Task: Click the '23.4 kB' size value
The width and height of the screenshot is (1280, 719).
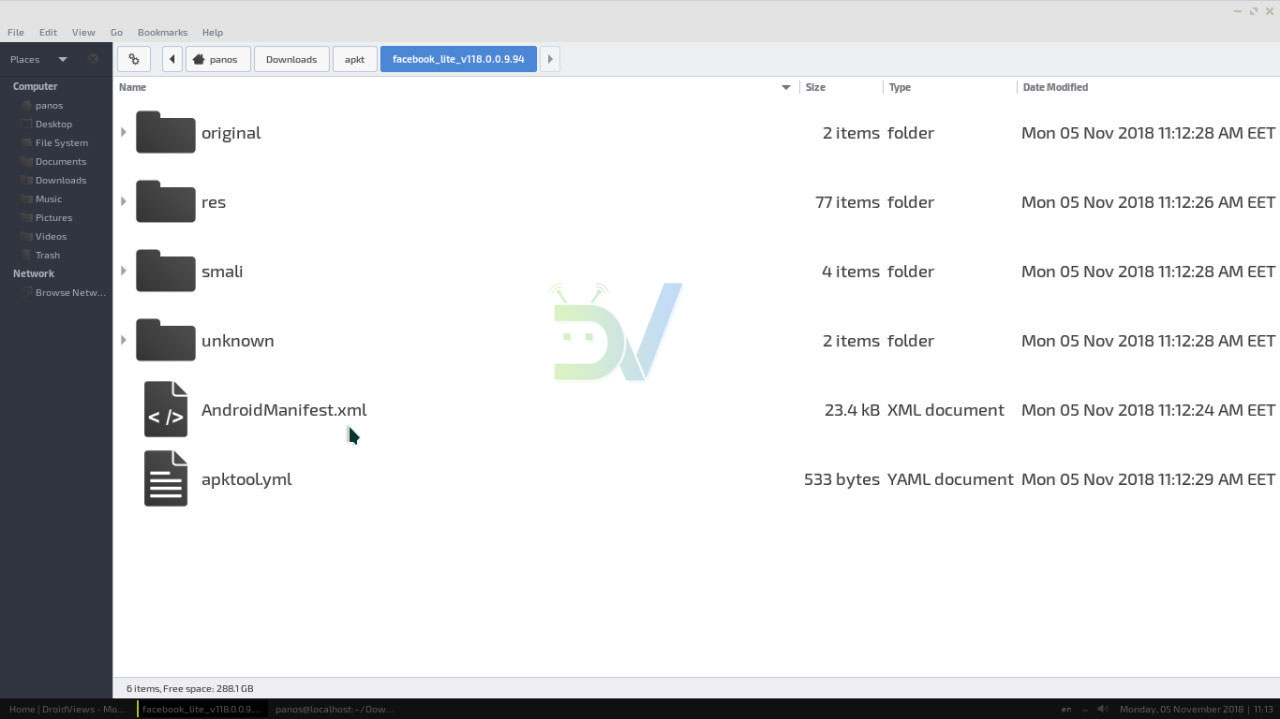Action: (x=852, y=409)
